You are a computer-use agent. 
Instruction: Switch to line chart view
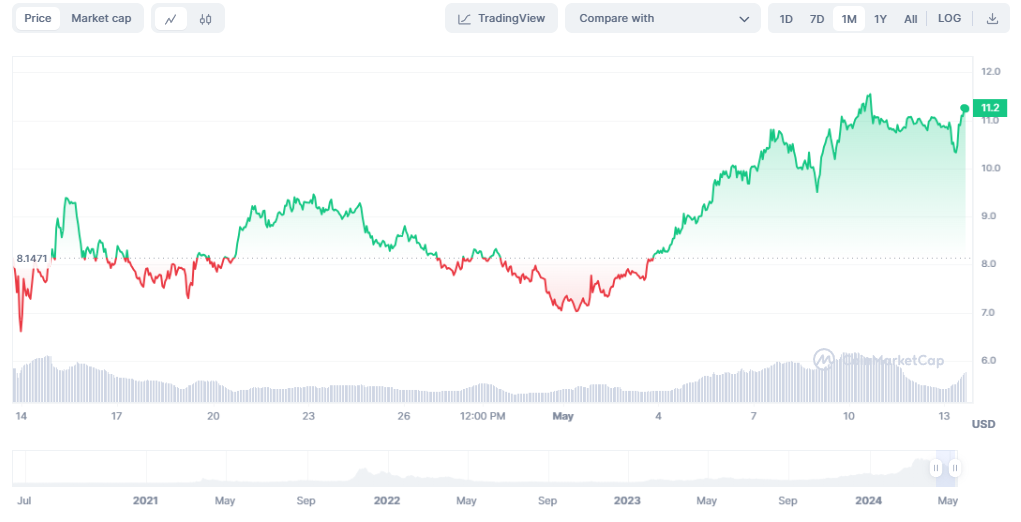pos(172,19)
